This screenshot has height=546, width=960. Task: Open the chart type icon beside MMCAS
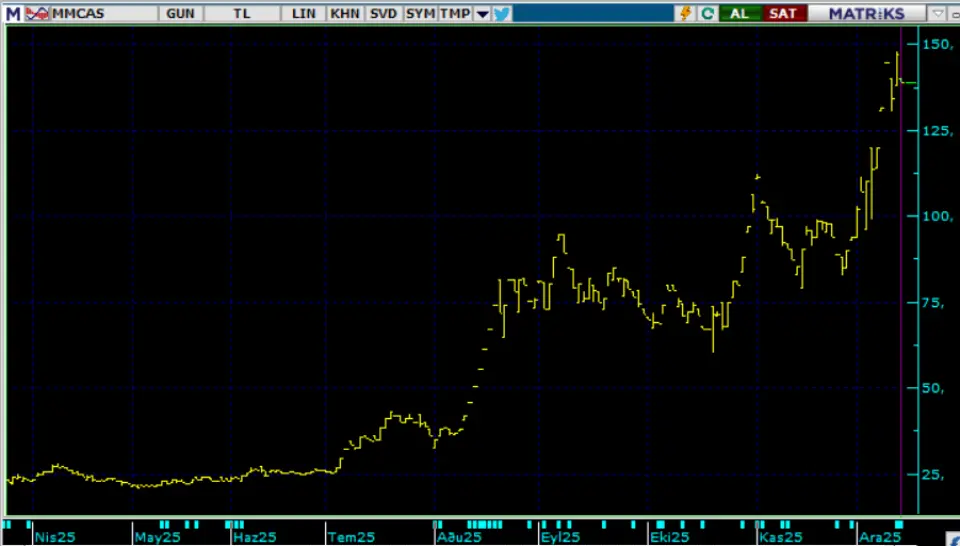tap(36, 13)
